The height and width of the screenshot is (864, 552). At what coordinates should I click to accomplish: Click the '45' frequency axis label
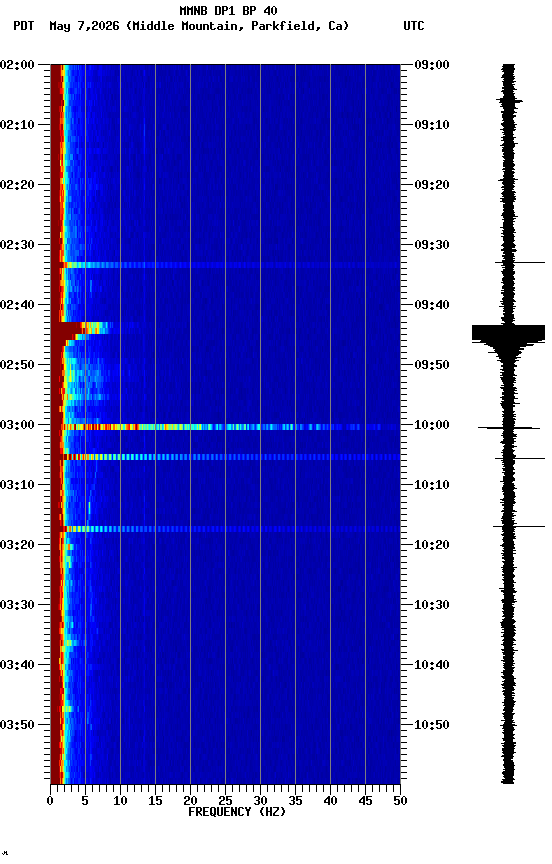pos(365,801)
